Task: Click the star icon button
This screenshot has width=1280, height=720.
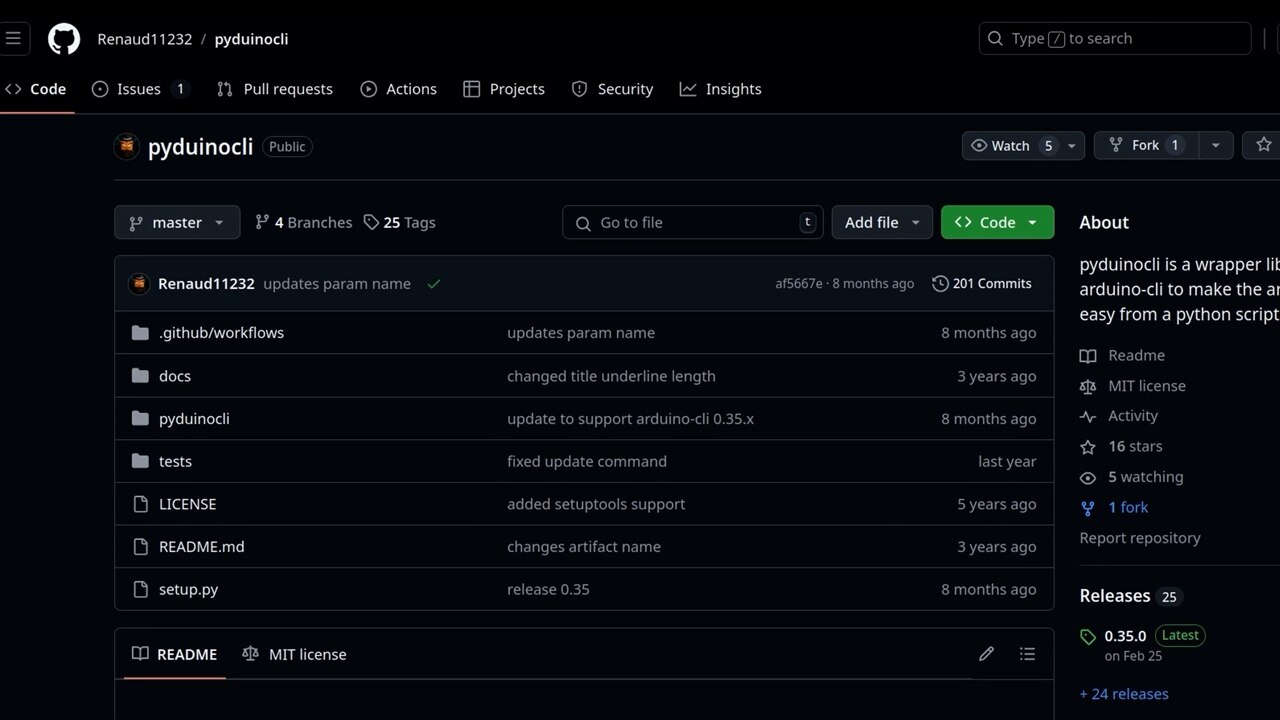Action: click(x=1264, y=145)
